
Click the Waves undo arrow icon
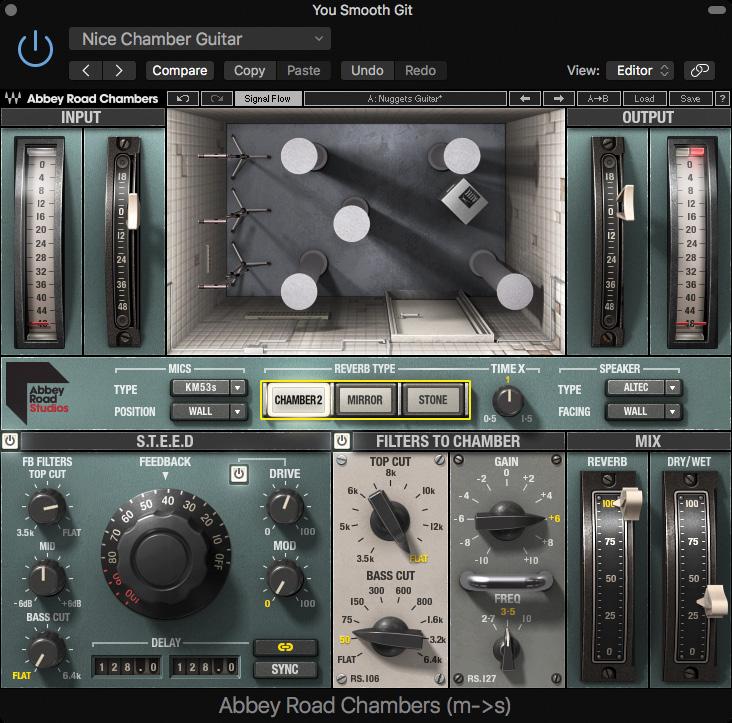183,98
